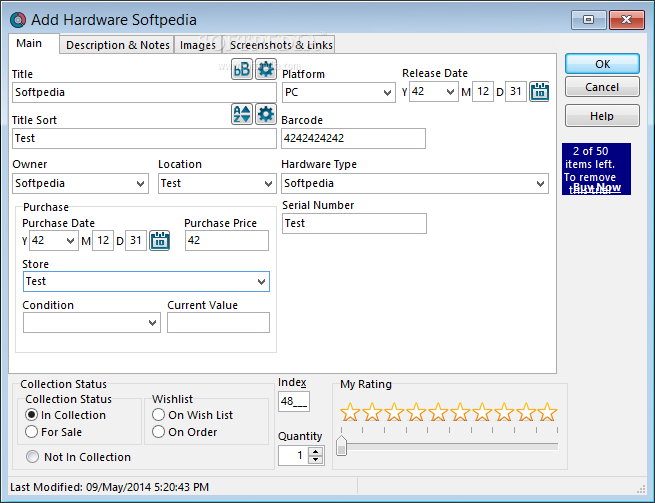Screen dimensions: 655x503
Task: Increase Quantity with up arrow
Action: point(316,452)
